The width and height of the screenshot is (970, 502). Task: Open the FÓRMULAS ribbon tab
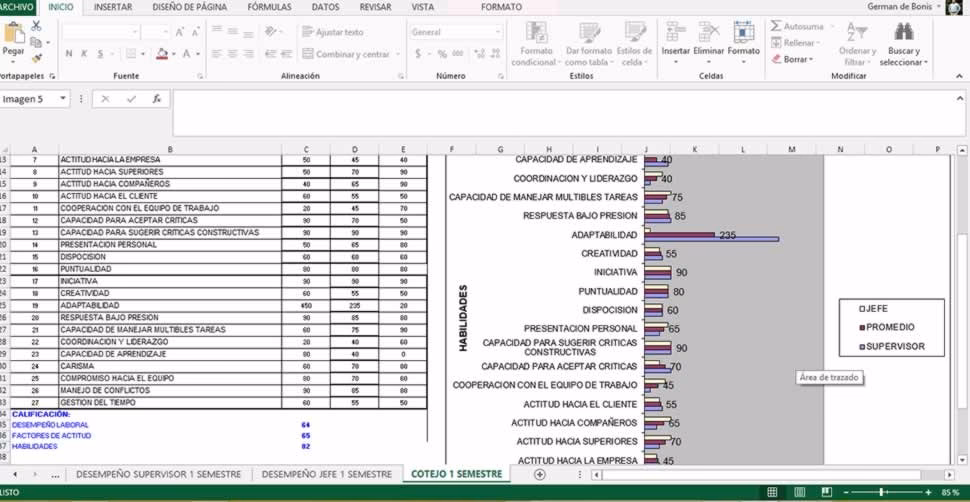pos(269,7)
